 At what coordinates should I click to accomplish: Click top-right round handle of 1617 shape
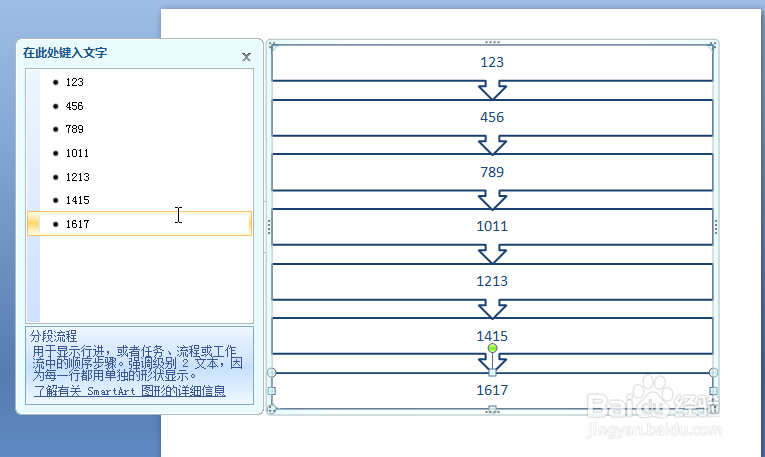click(713, 373)
